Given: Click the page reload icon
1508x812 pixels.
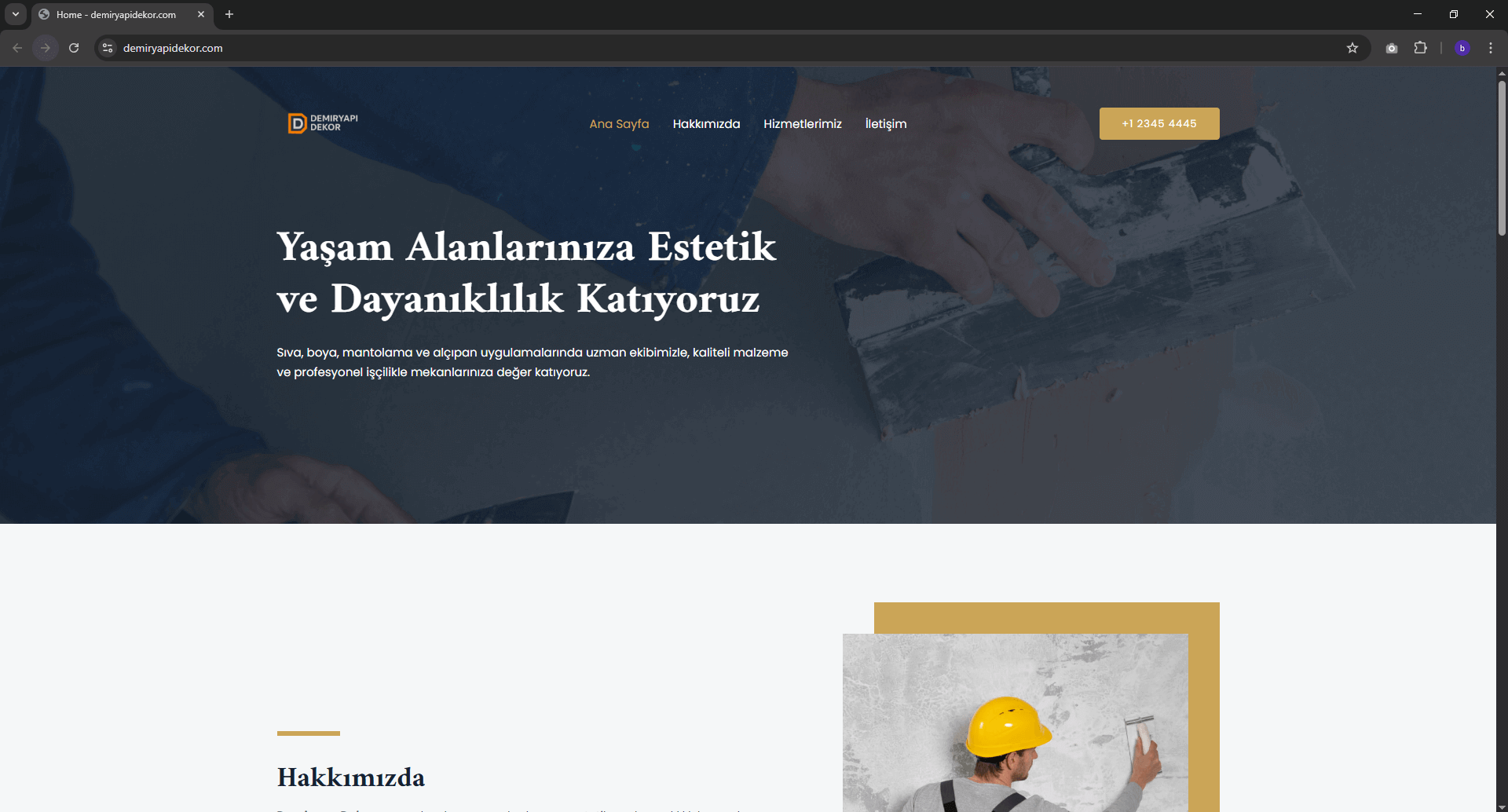Looking at the screenshot, I should click(73, 48).
